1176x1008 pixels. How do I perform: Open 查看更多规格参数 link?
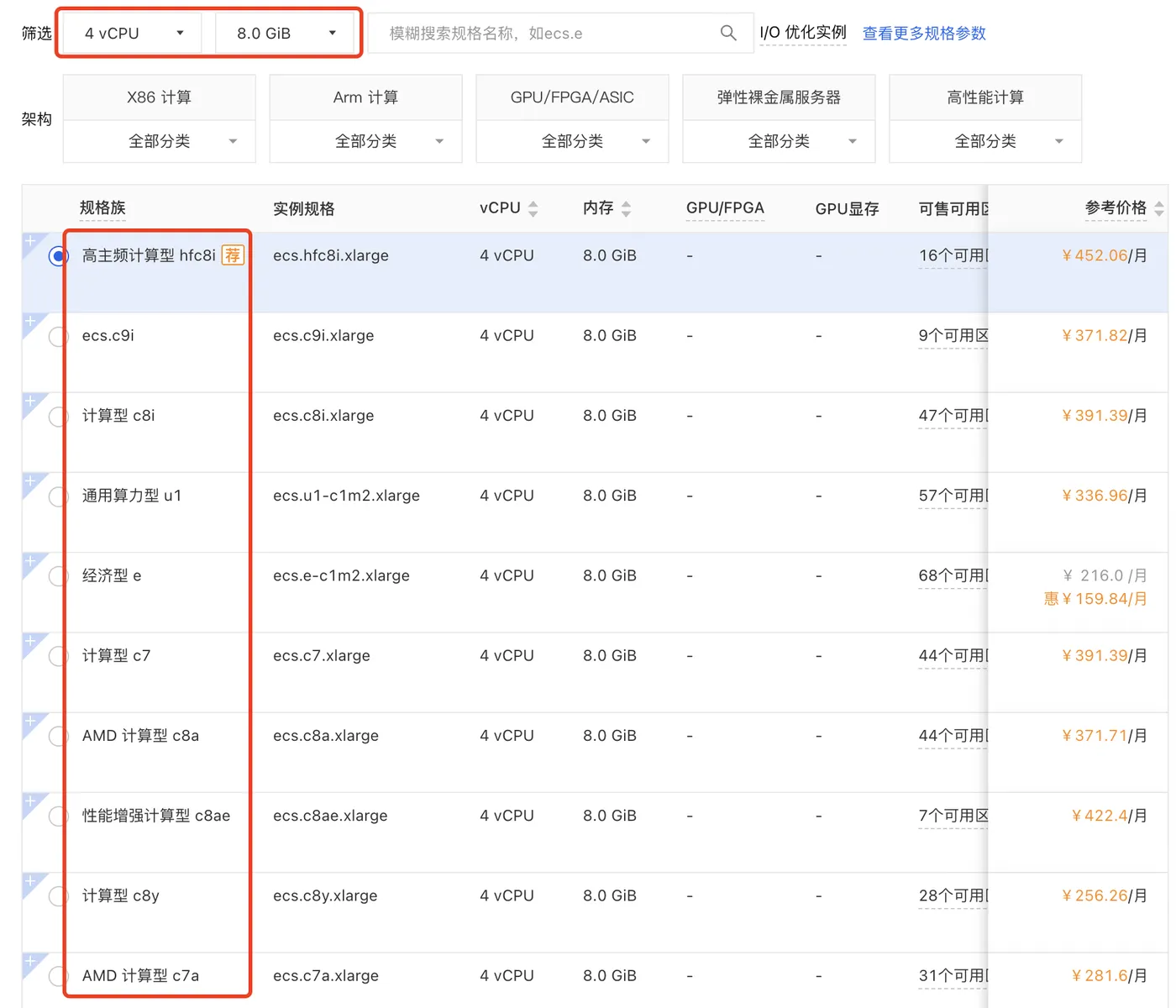pyautogui.click(x=924, y=34)
